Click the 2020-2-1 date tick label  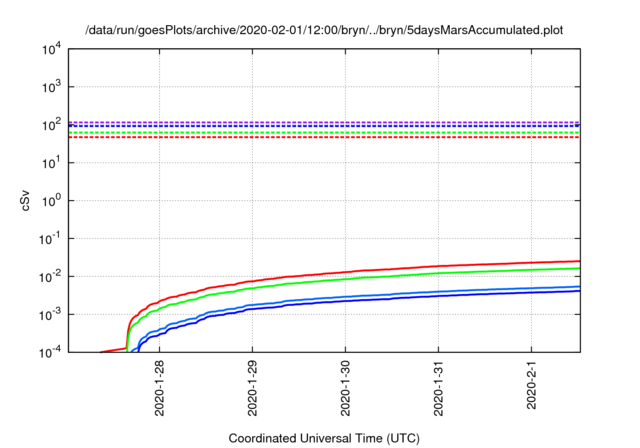pos(531,385)
